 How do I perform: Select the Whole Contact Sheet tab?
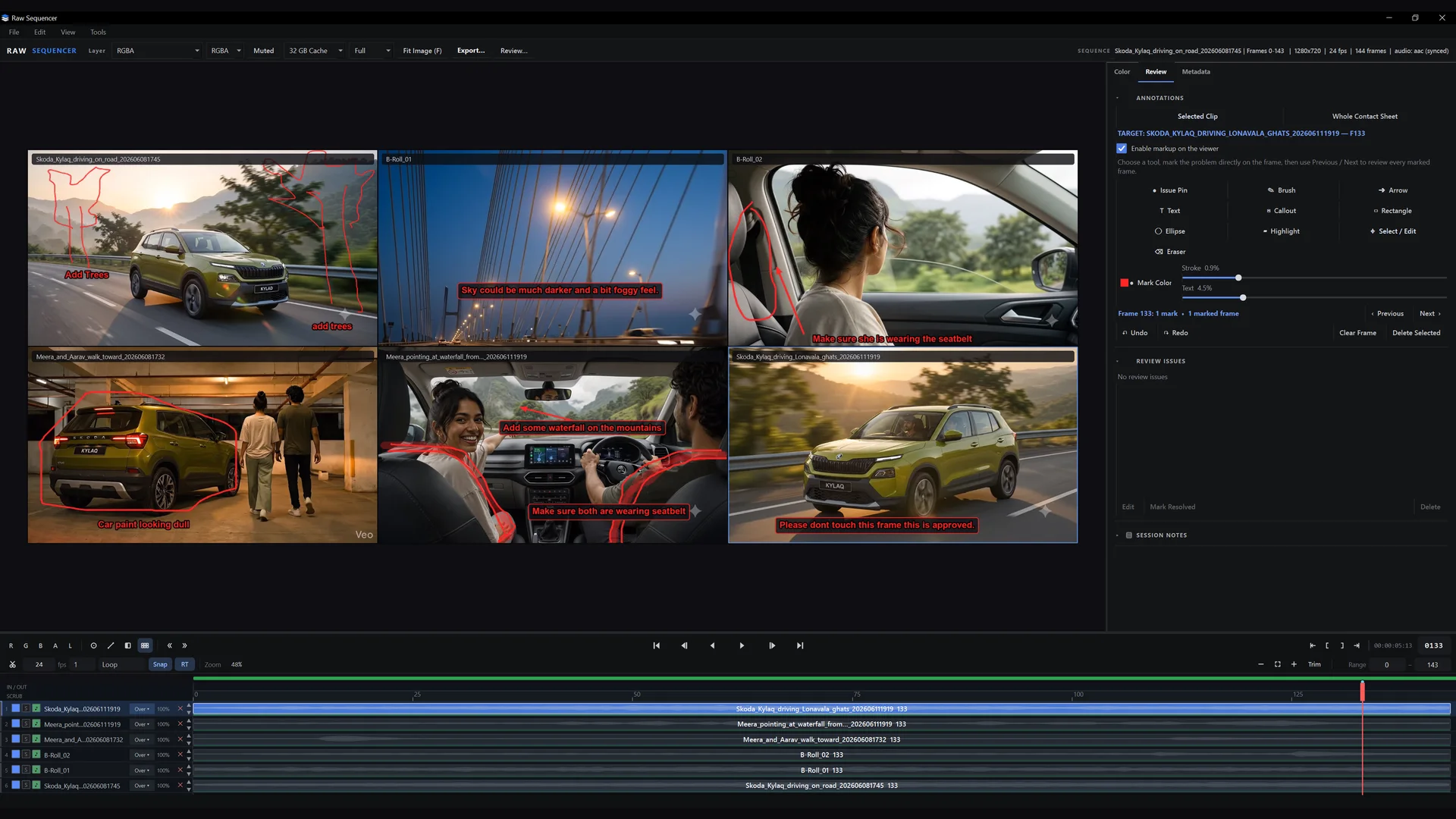tap(1364, 116)
